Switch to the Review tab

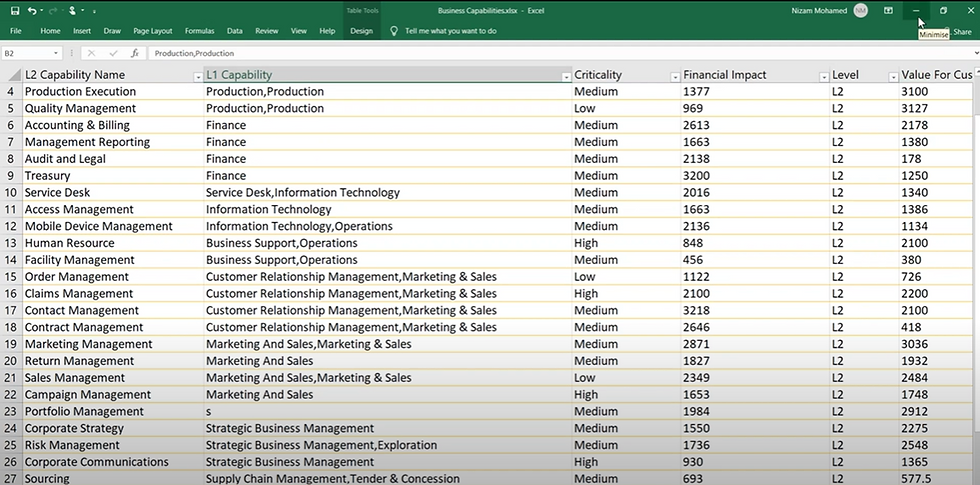tap(267, 31)
